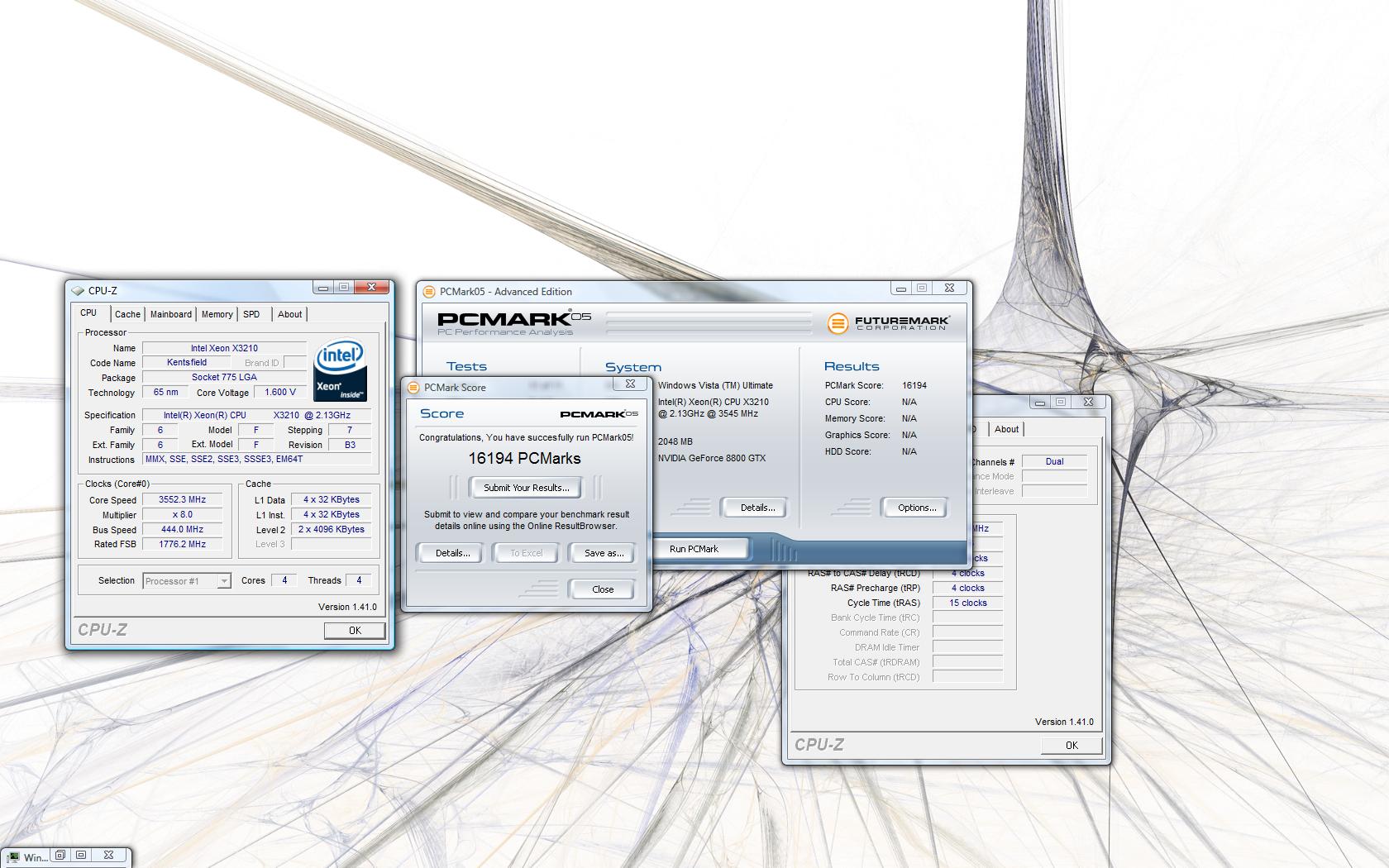Open About tab in second CPU-Z window
The height and width of the screenshot is (868, 1389).
1006,429
